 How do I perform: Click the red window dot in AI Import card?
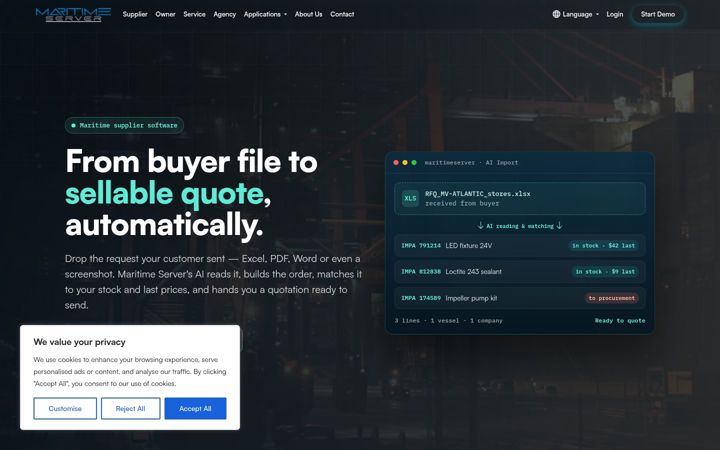tap(396, 163)
